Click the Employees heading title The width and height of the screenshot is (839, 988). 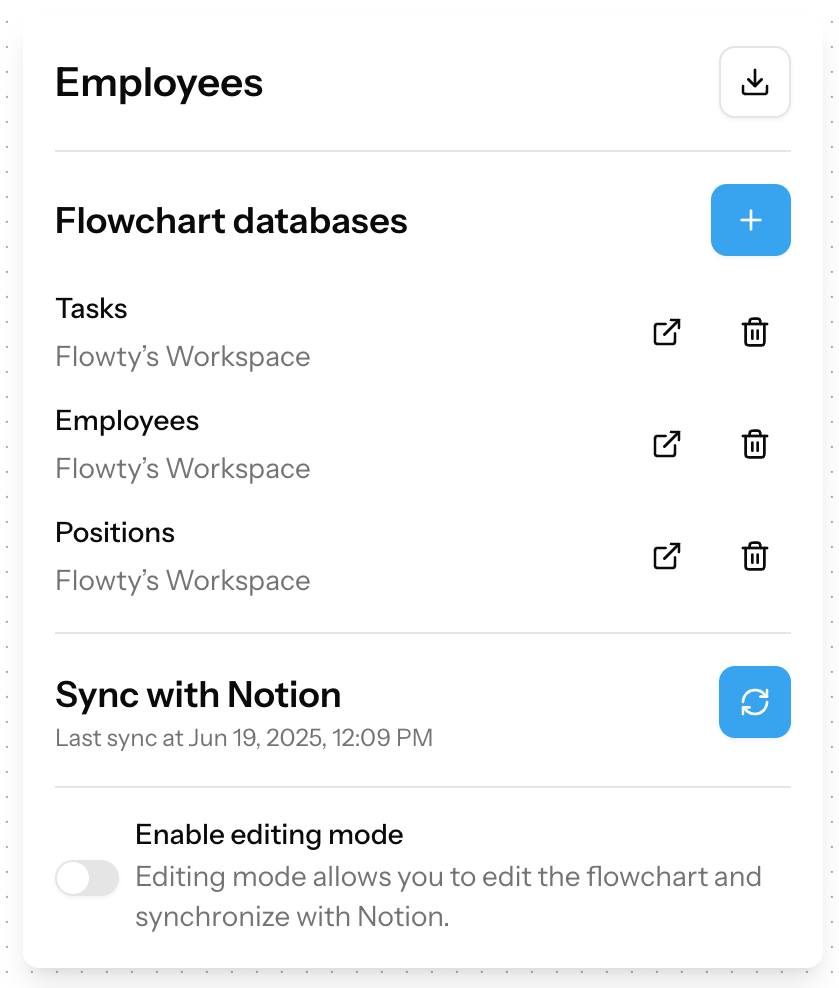[159, 83]
